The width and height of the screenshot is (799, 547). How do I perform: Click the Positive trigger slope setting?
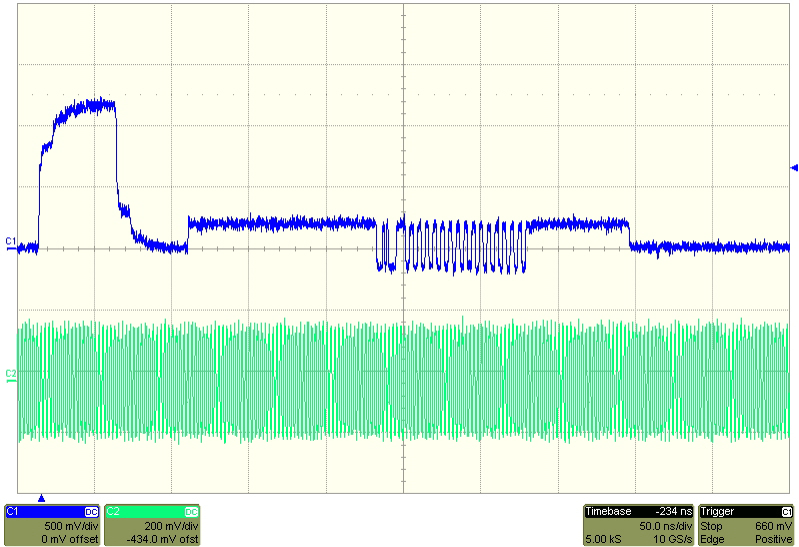[774, 539]
